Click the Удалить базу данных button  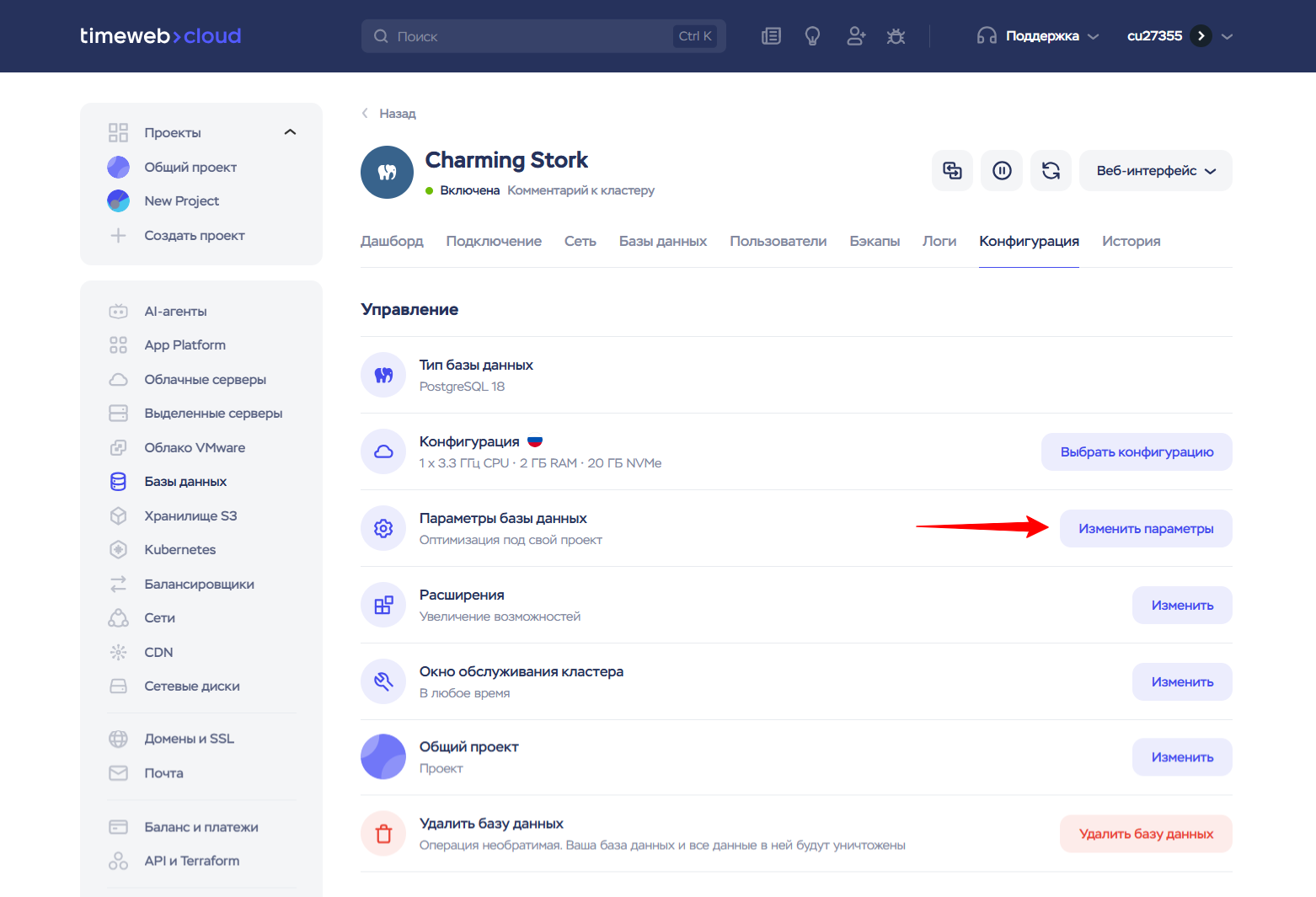tap(1145, 834)
